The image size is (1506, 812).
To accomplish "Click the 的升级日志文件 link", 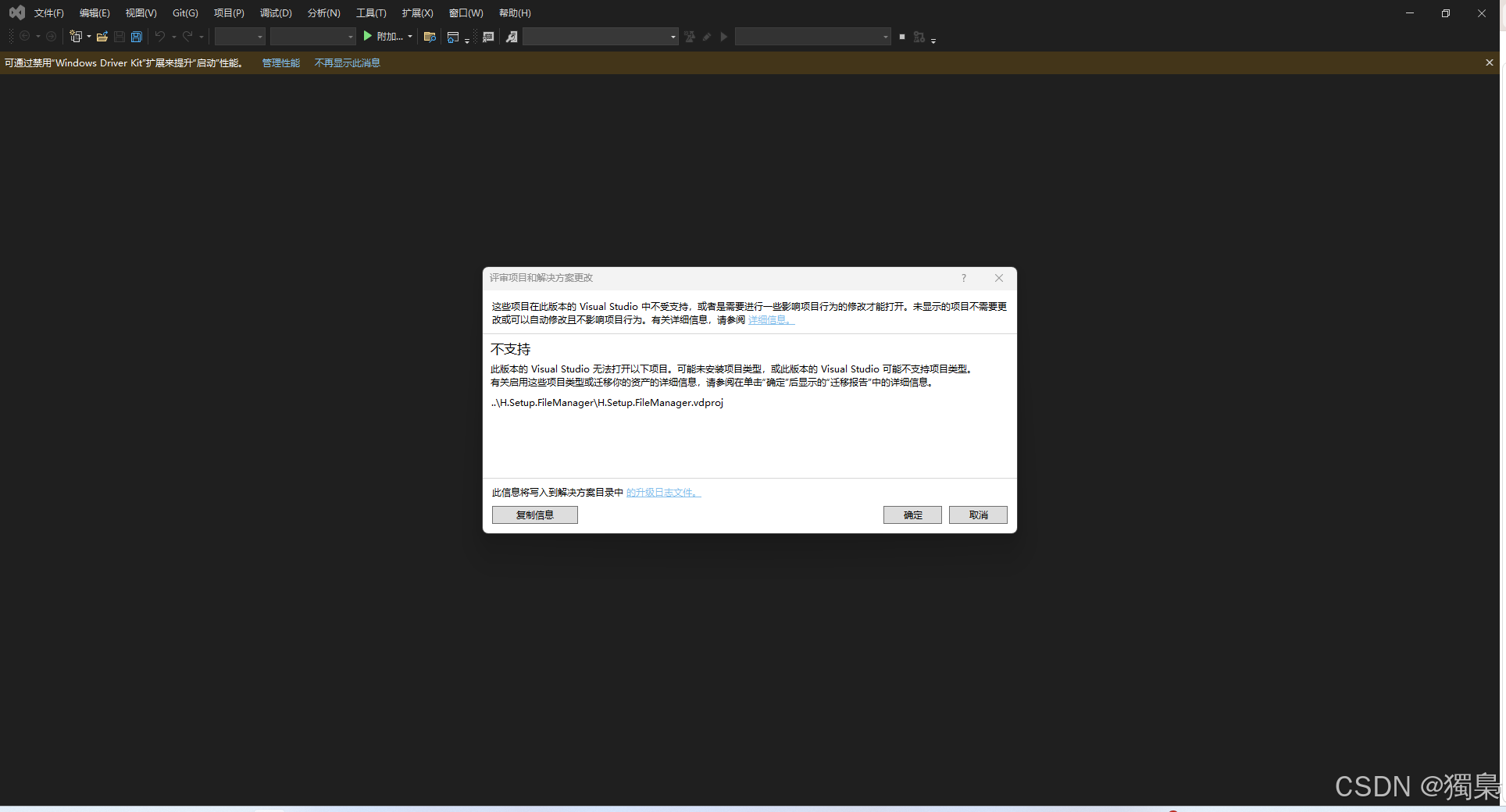I will tap(663, 492).
